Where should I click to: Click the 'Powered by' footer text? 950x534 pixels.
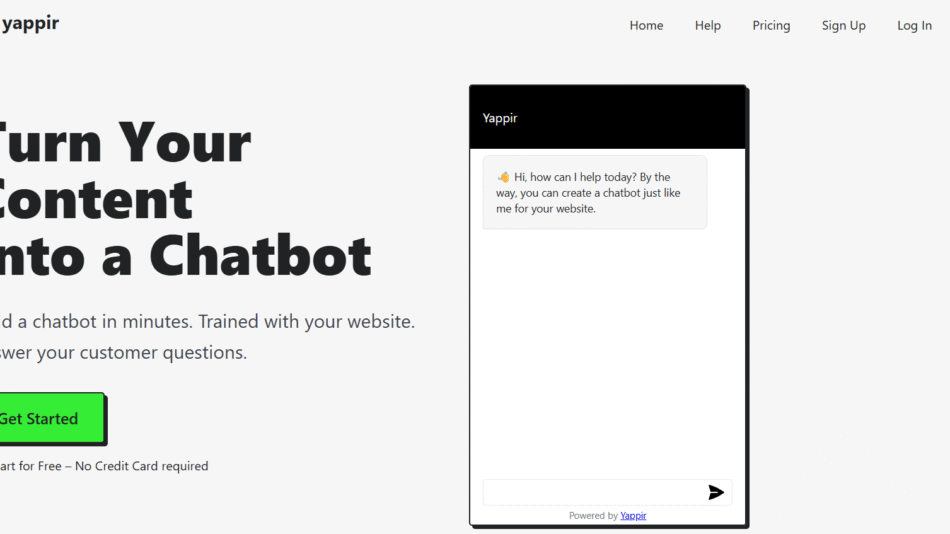(x=593, y=516)
